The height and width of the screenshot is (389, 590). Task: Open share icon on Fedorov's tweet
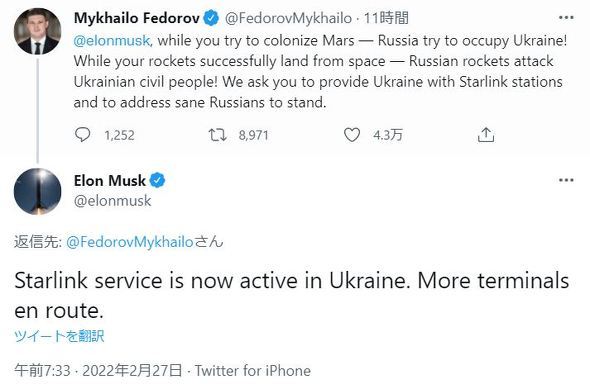click(x=486, y=135)
